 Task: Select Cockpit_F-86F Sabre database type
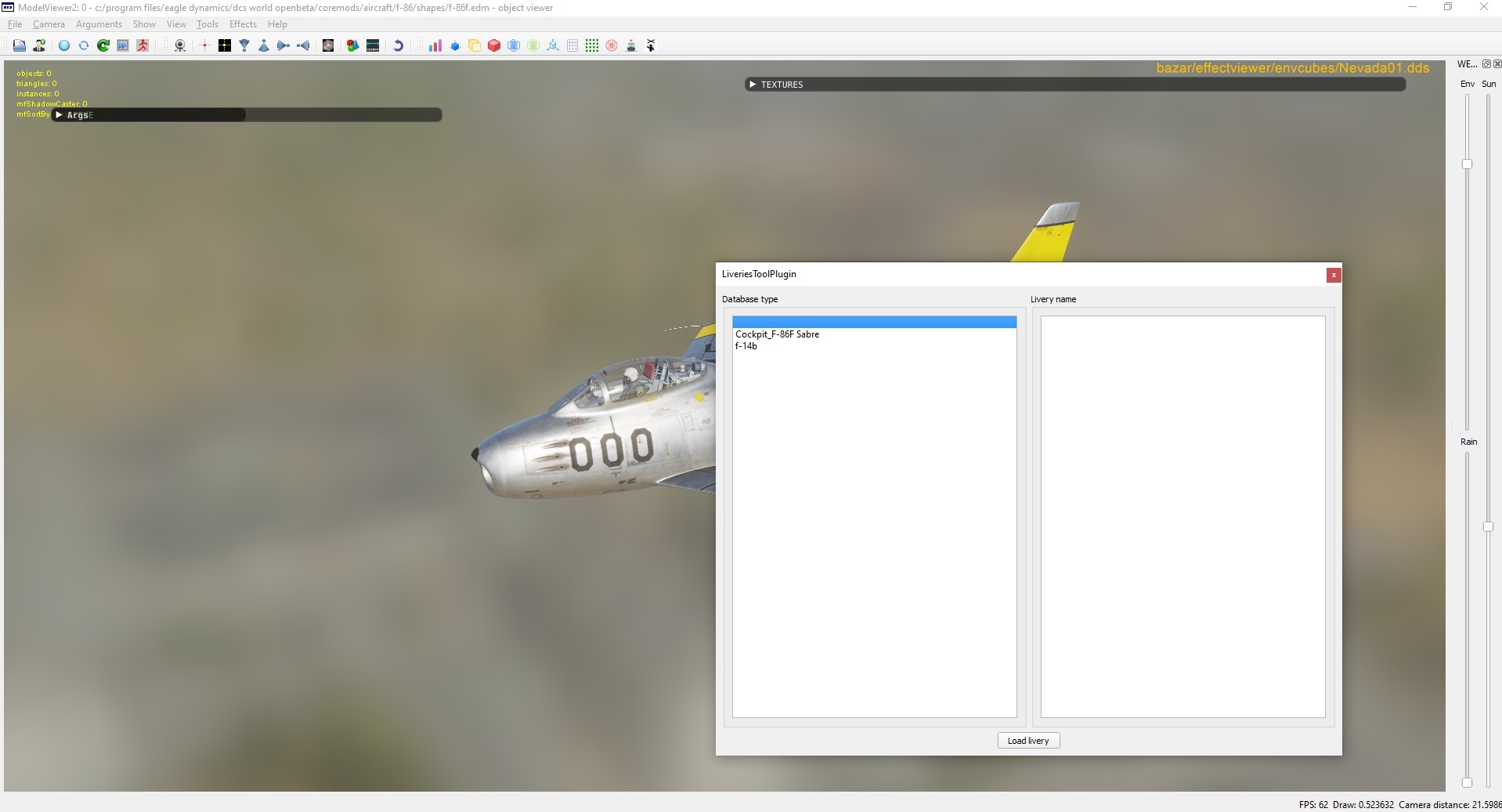[x=874, y=334]
